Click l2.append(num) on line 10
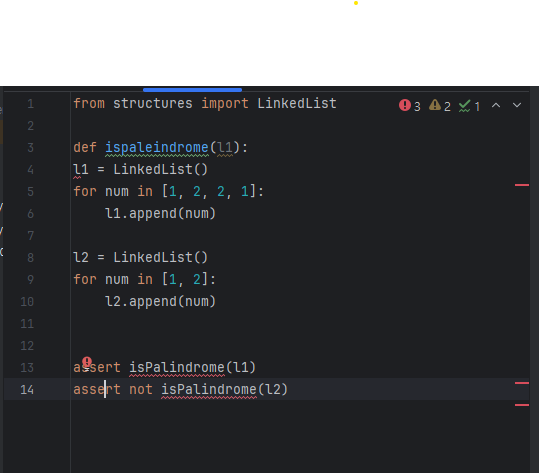 coord(160,302)
